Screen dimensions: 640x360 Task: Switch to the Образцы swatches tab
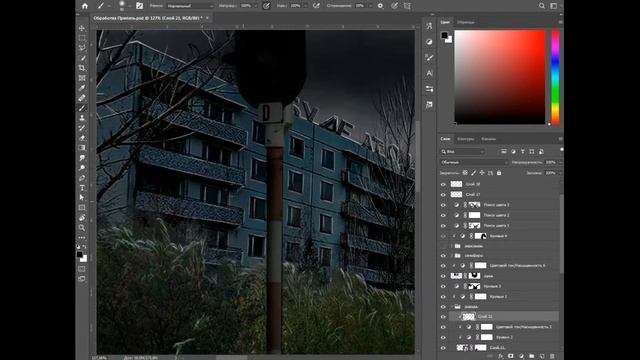466,22
